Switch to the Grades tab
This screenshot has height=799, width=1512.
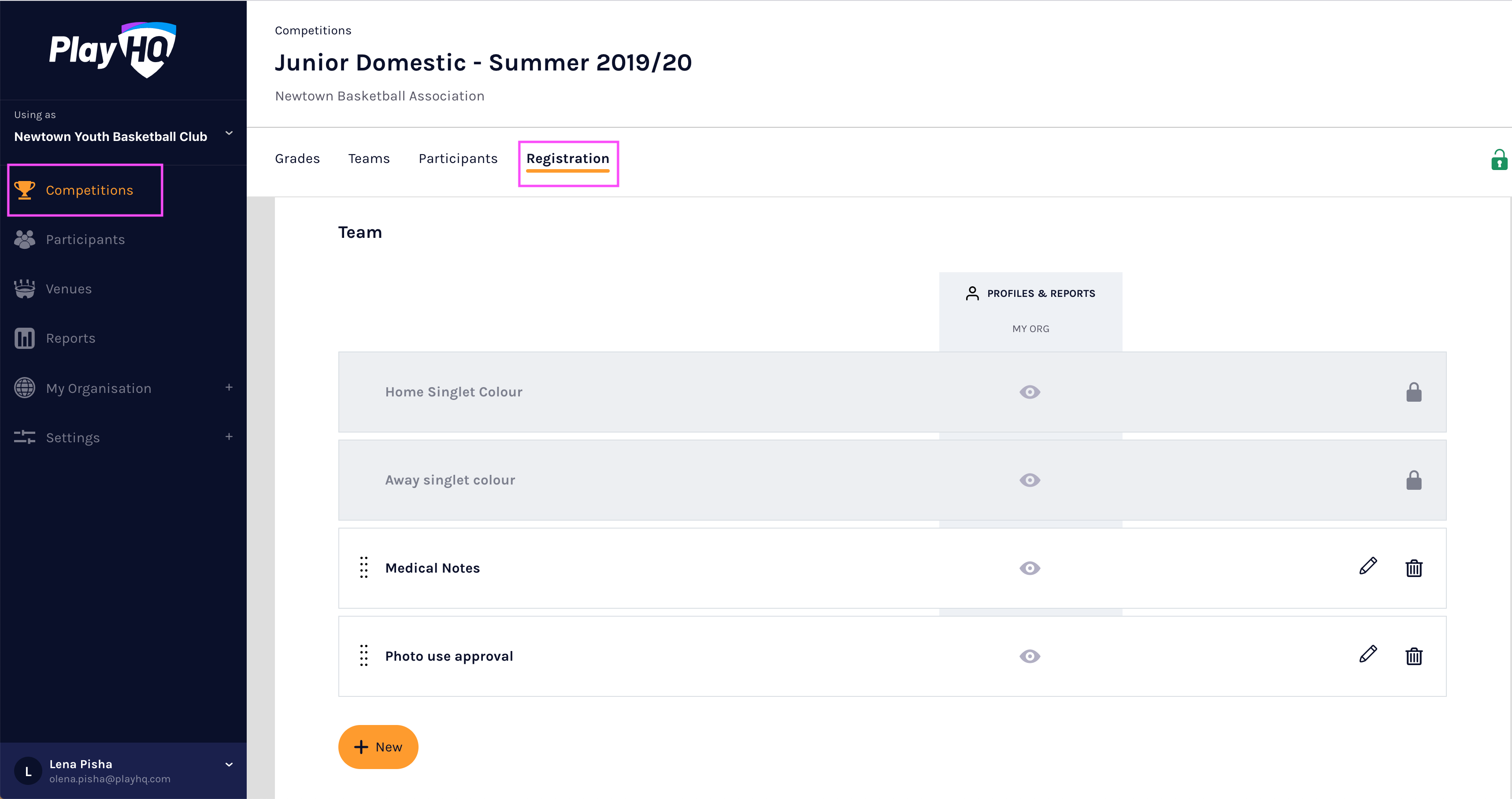coord(297,159)
